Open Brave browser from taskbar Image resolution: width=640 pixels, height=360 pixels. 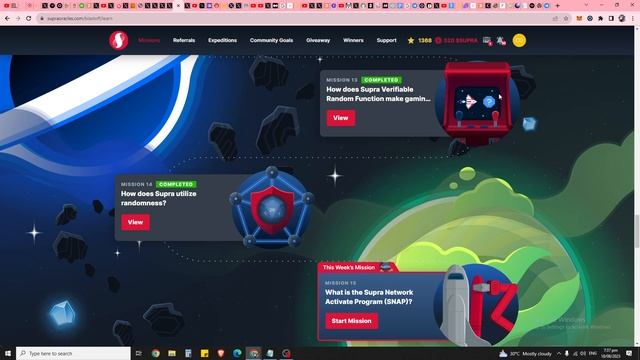(x=221, y=353)
